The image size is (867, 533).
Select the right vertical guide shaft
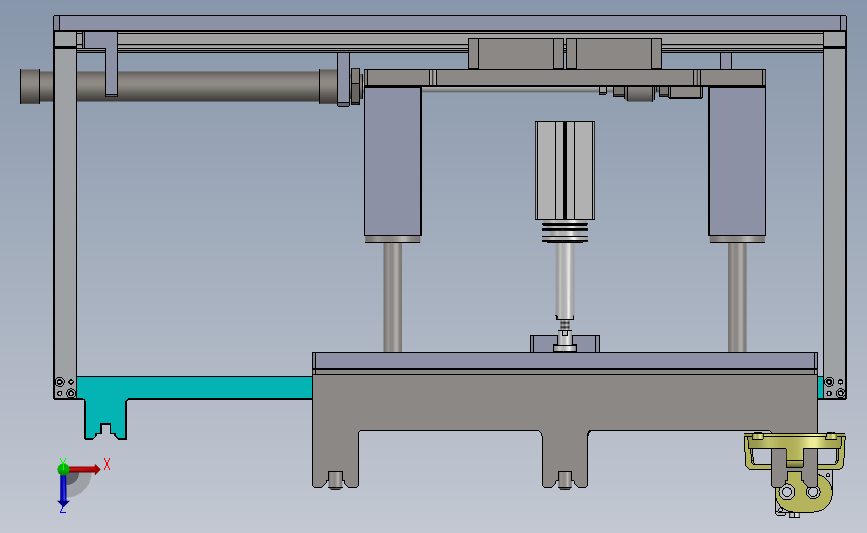pos(737,297)
